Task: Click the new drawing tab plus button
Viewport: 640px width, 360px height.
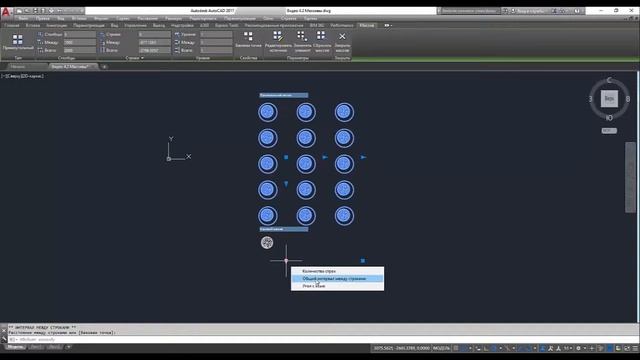Action: (104, 67)
